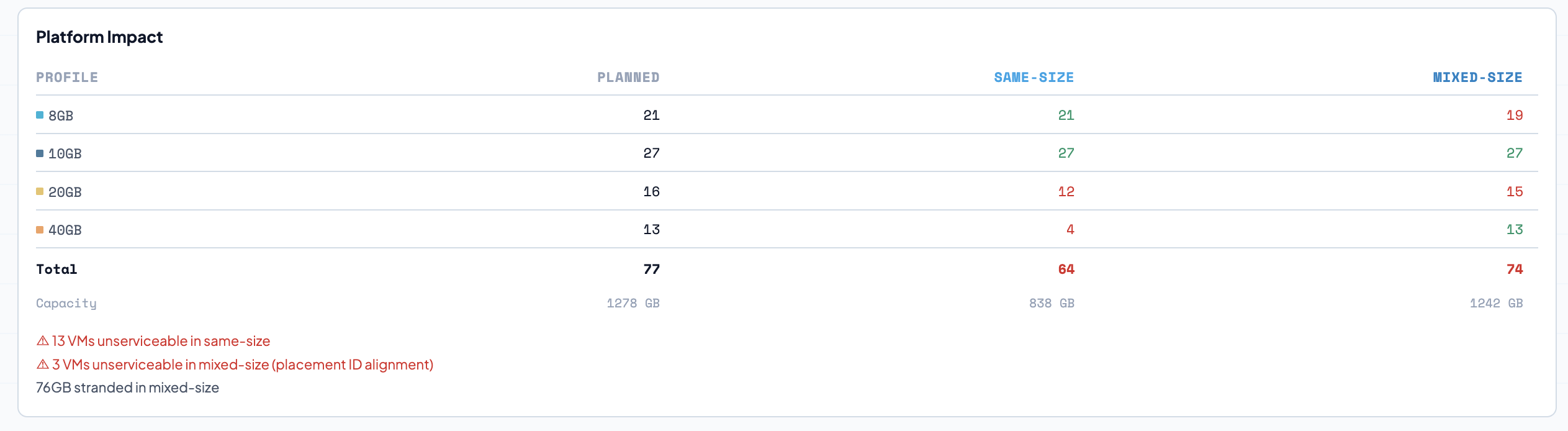The image size is (1568, 431).
Task: Click the 20GB profile color swatch
Action: point(40,191)
